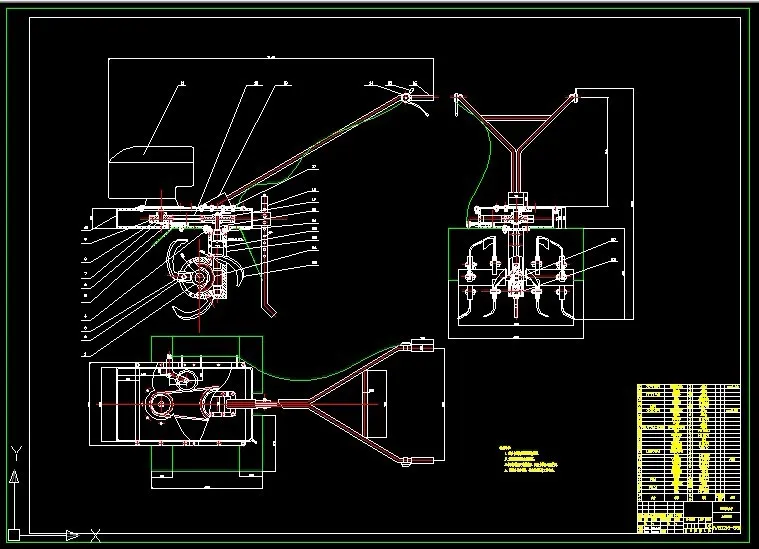759x549 pixels.
Task: Pick the large belt pulley in top view
Action: point(160,405)
